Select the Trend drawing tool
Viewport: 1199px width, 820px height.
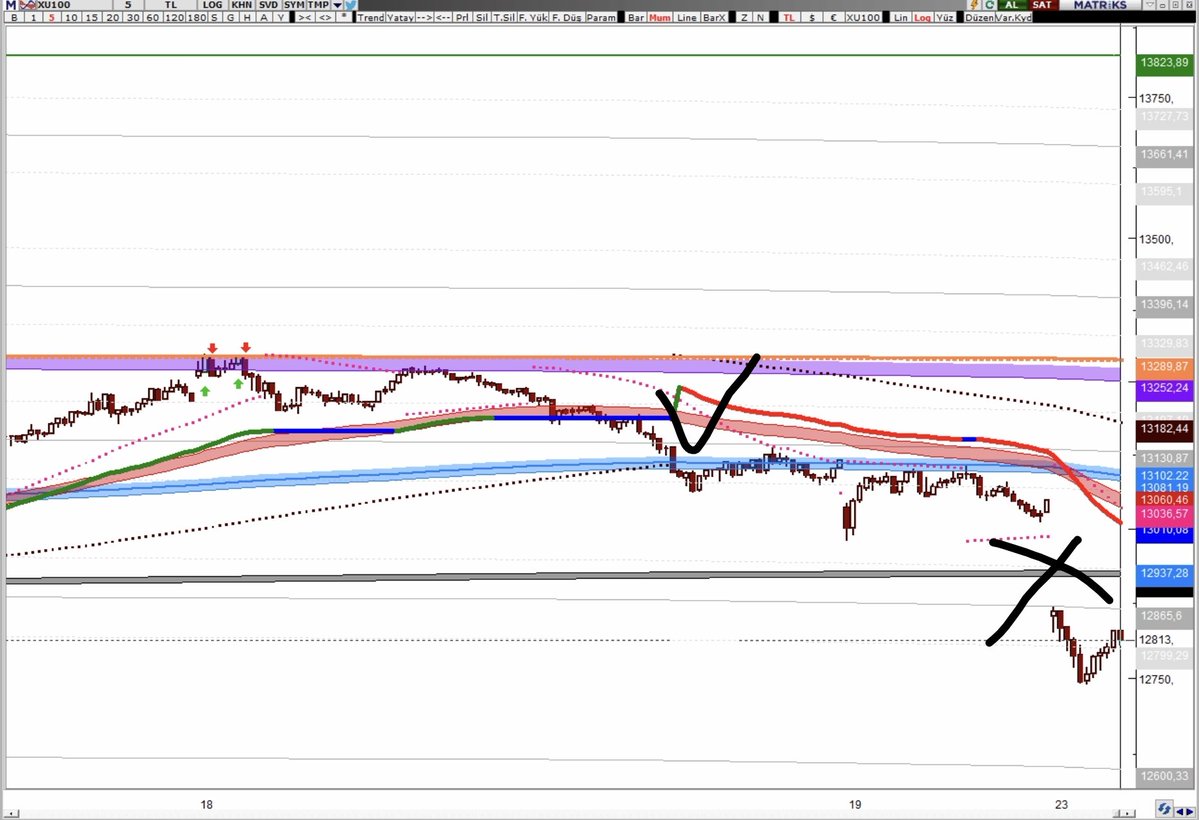pyautogui.click(x=371, y=17)
